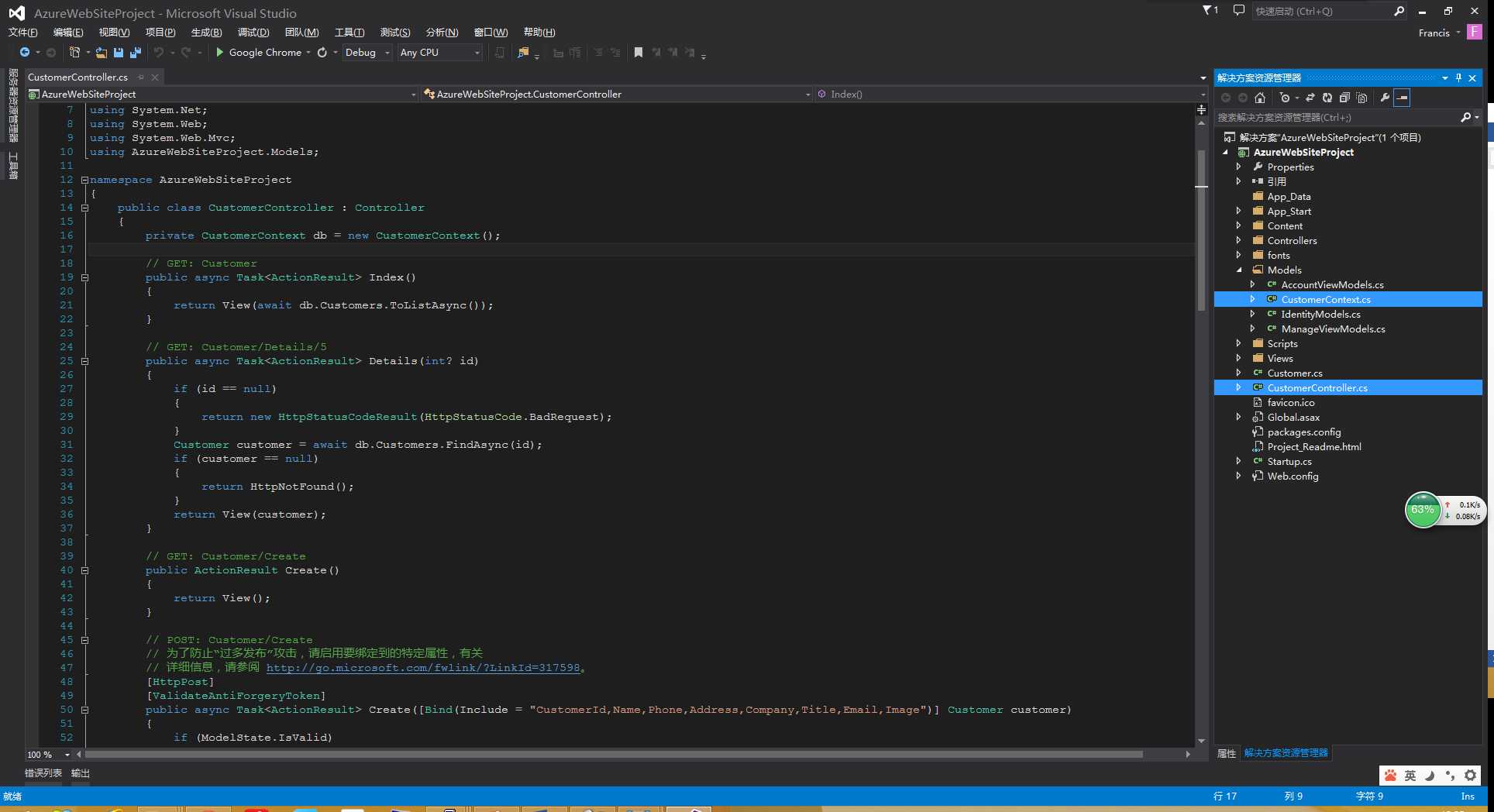Click the editor vertical scrollbar thumb

click(x=1201, y=230)
